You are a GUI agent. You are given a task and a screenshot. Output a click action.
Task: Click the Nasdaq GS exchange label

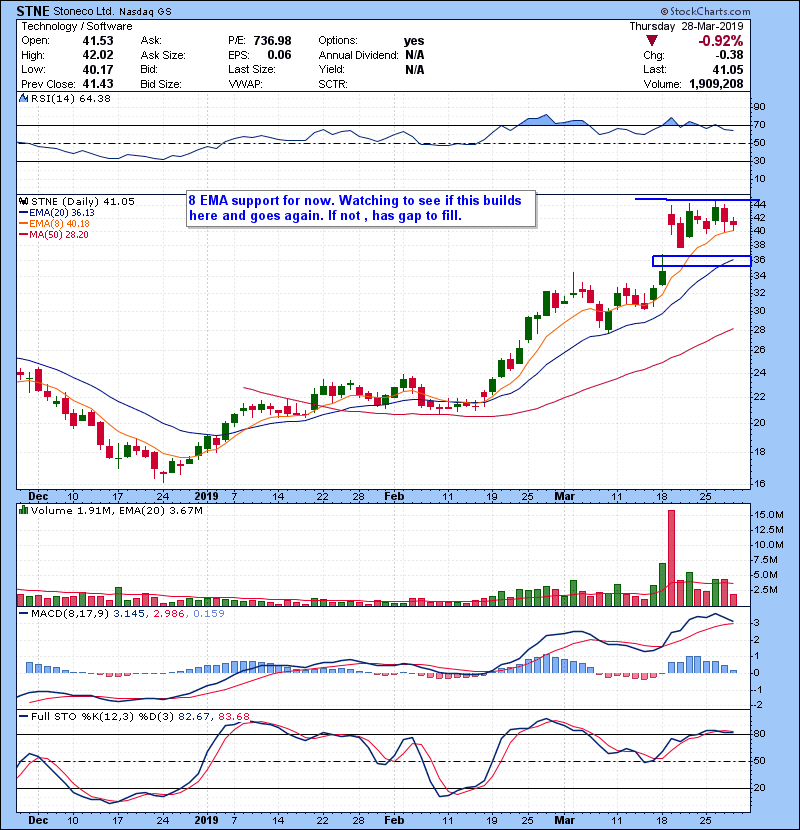pyautogui.click(x=145, y=11)
